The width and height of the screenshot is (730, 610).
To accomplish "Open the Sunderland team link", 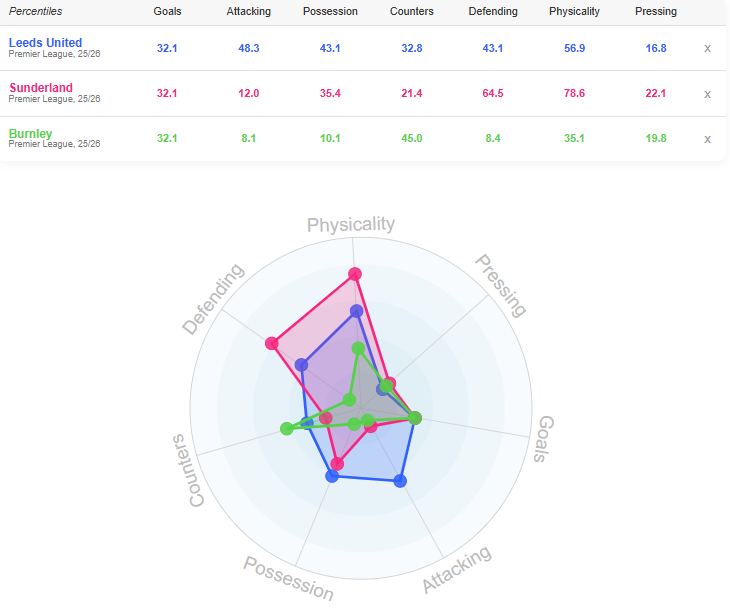I will (x=41, y=88).
